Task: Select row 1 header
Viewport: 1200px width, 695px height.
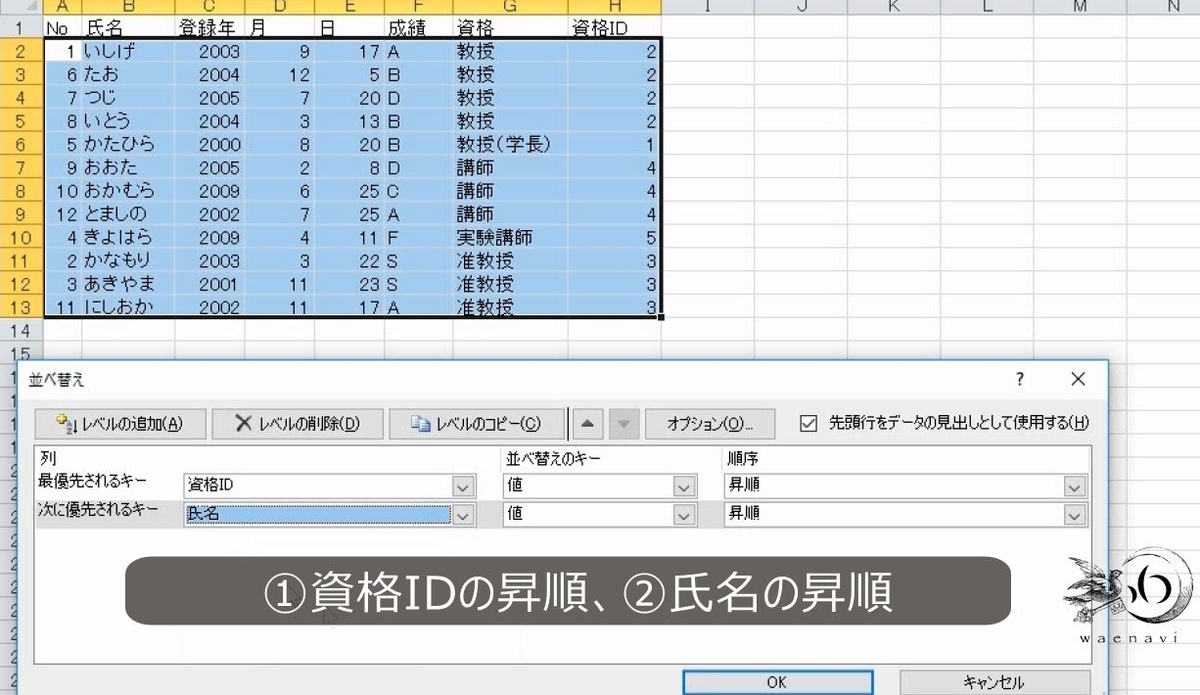Action: 21,29
